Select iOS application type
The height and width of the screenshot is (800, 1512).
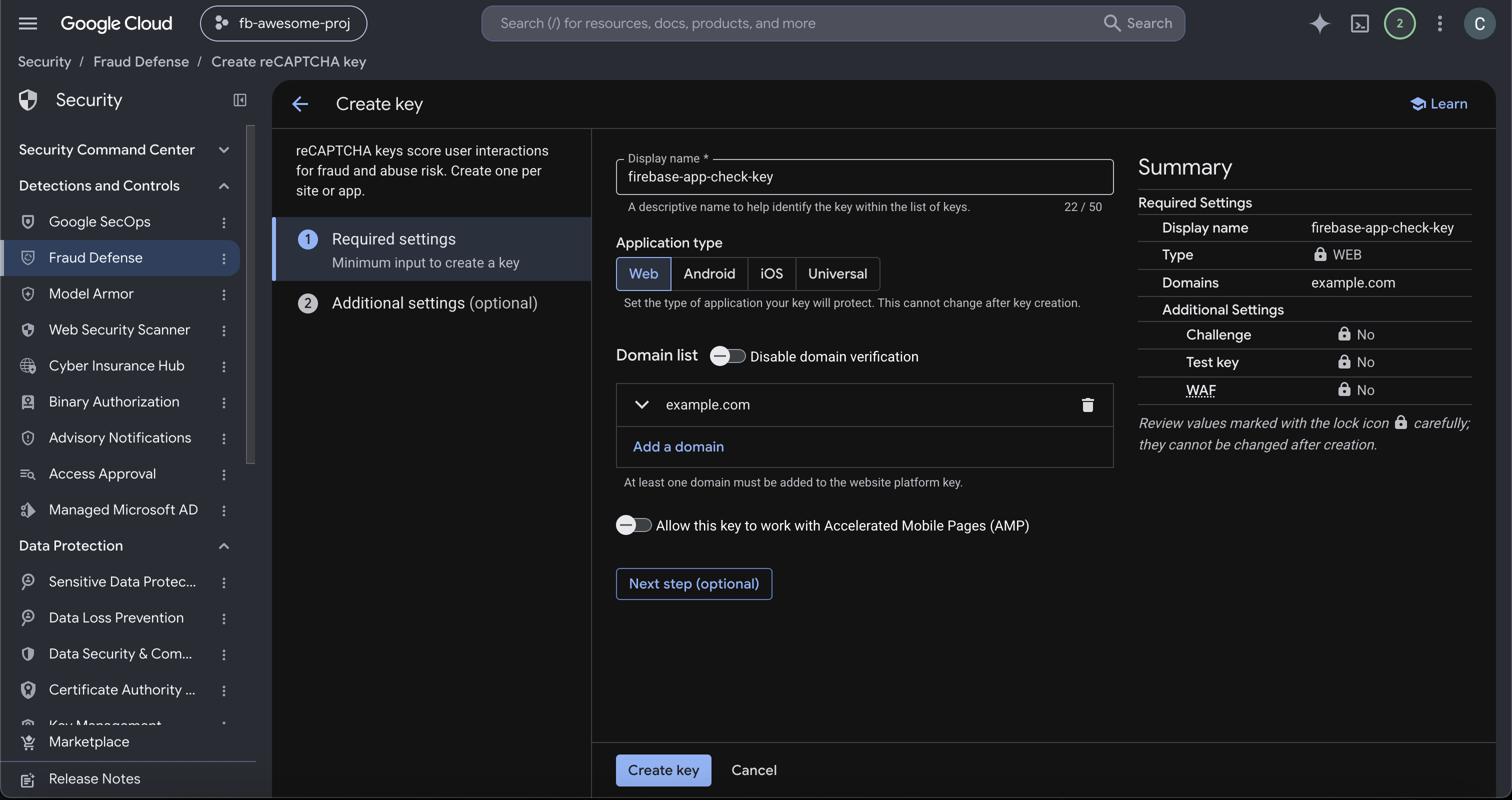[x=771, y=273]
